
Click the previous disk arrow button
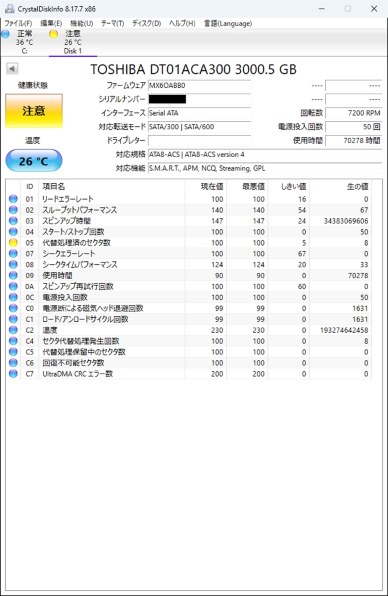click(12, 69)
